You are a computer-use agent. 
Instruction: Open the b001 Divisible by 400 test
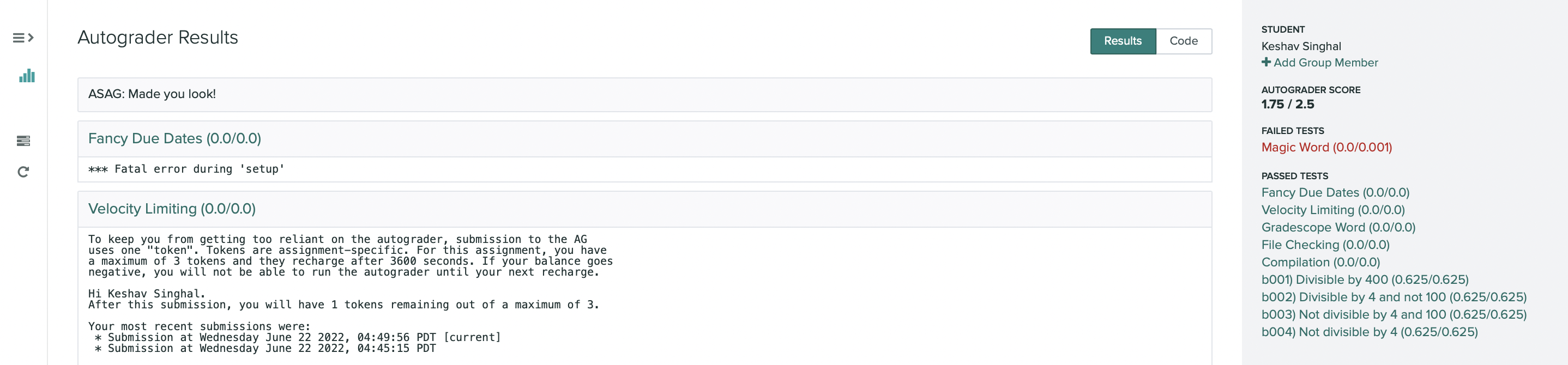1365,280
